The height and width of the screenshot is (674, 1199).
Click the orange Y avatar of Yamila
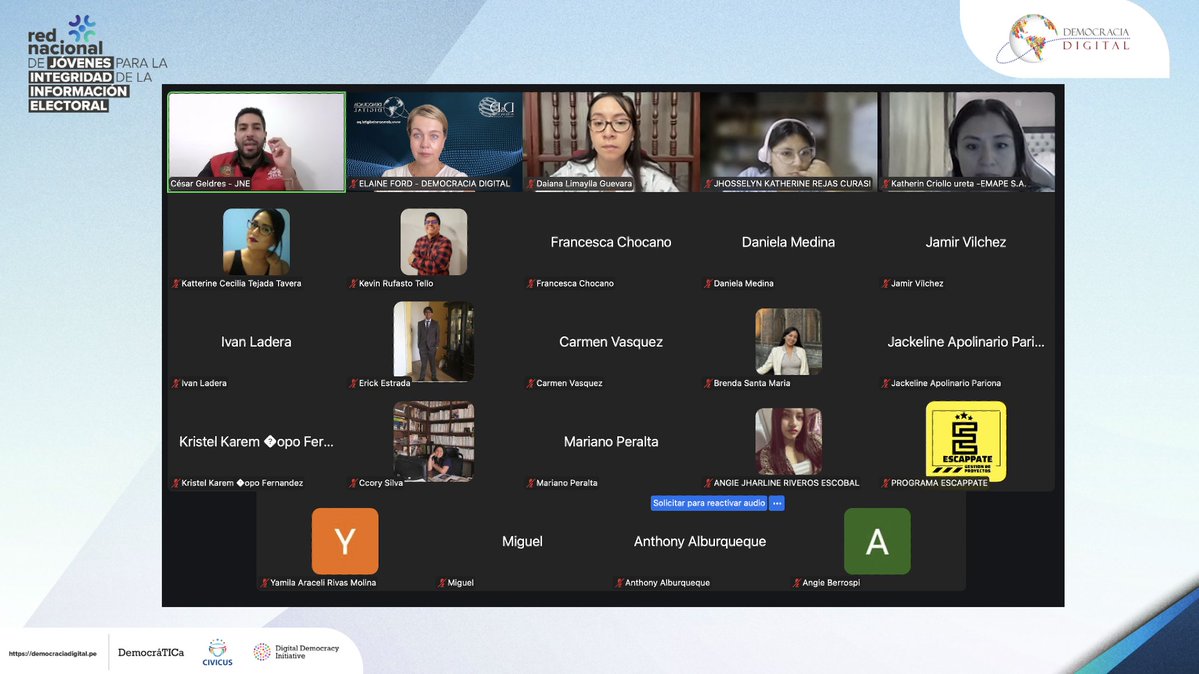pyautogui.click(x=345, y=541)
